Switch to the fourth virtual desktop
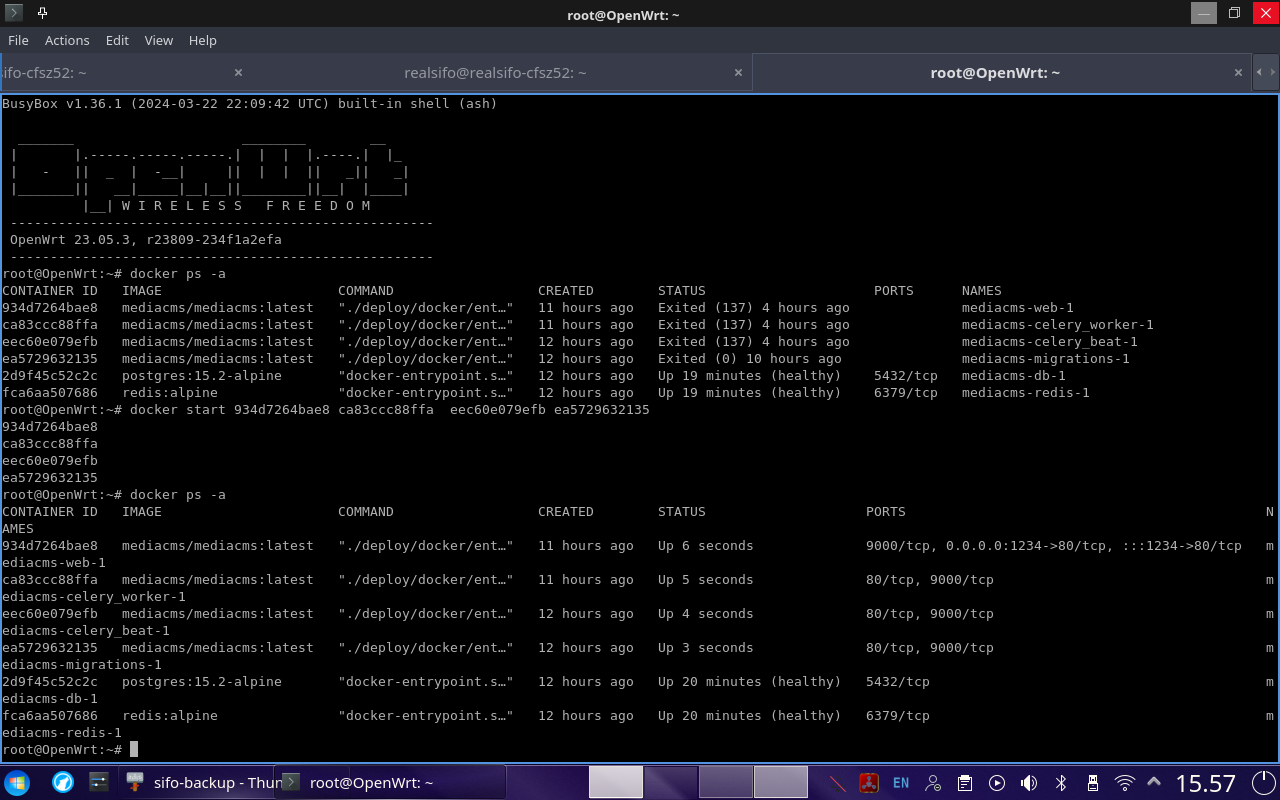 pos(780,782)
